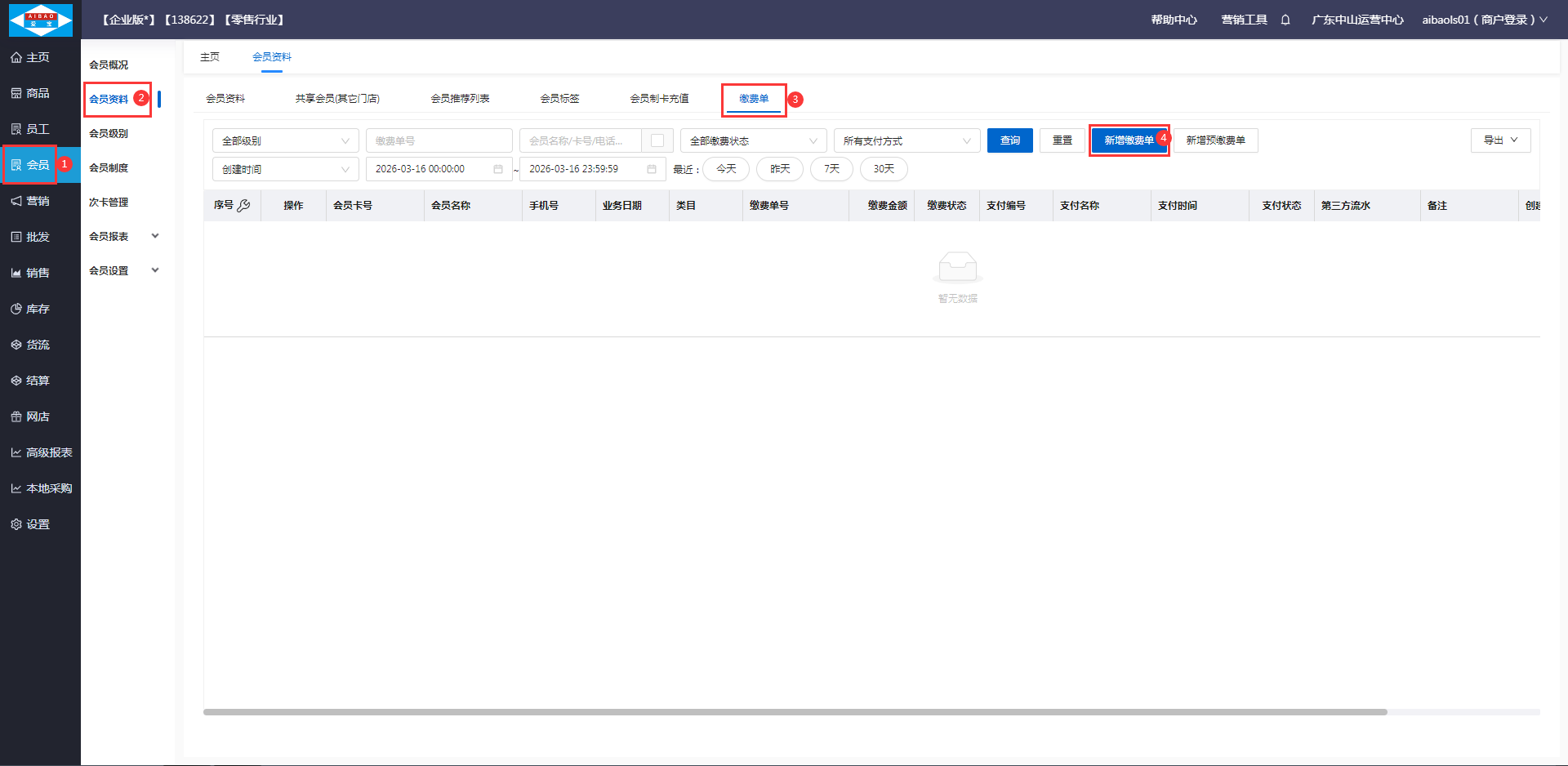Expand the 所有支付方式 payment dropdown
The height and width of the screenshot is (766, 1568).
click(906, 140)
